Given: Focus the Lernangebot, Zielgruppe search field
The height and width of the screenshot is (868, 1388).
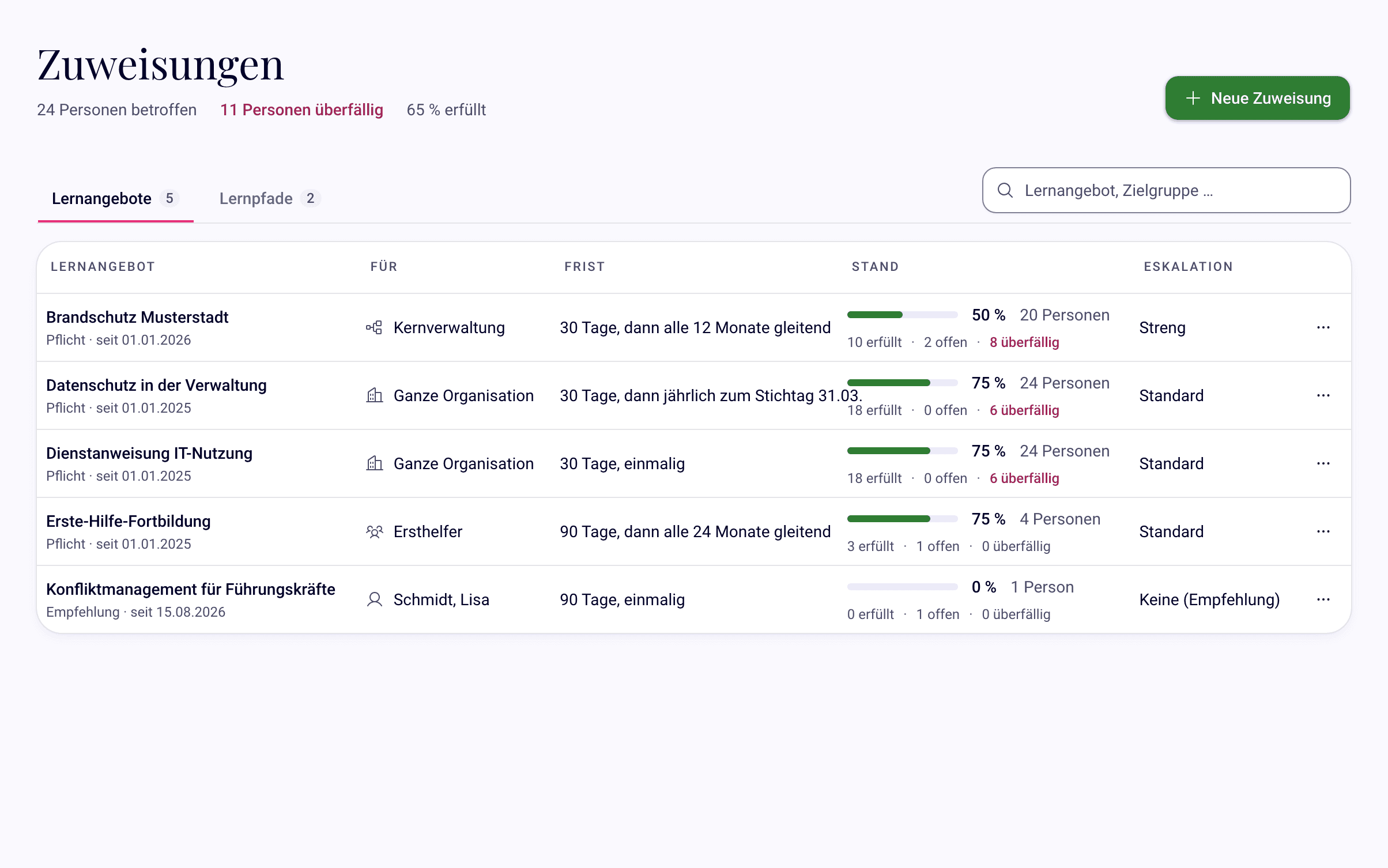Looking at the screenshot, I should click(x=1166, y=190).
